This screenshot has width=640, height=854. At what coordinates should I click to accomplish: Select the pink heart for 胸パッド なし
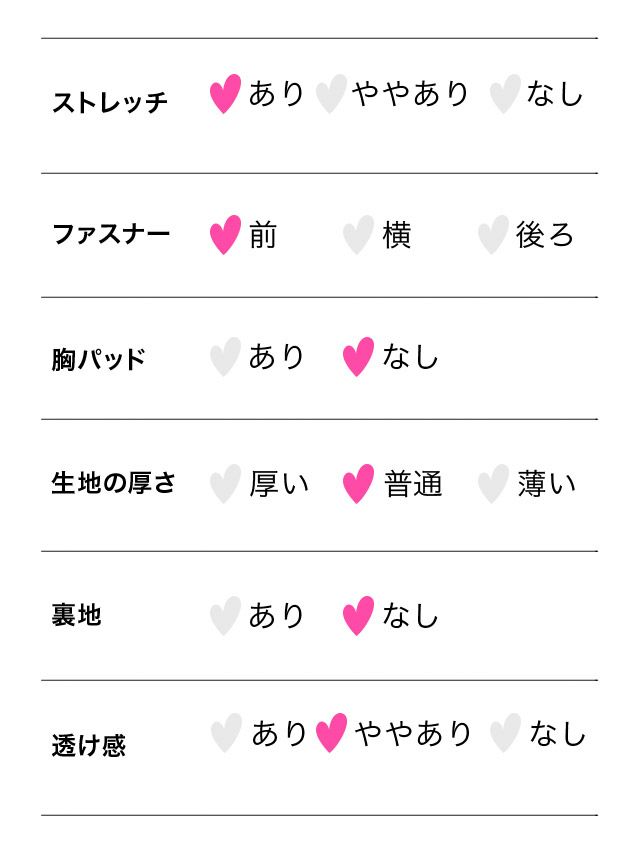click(x=358, y=357)
